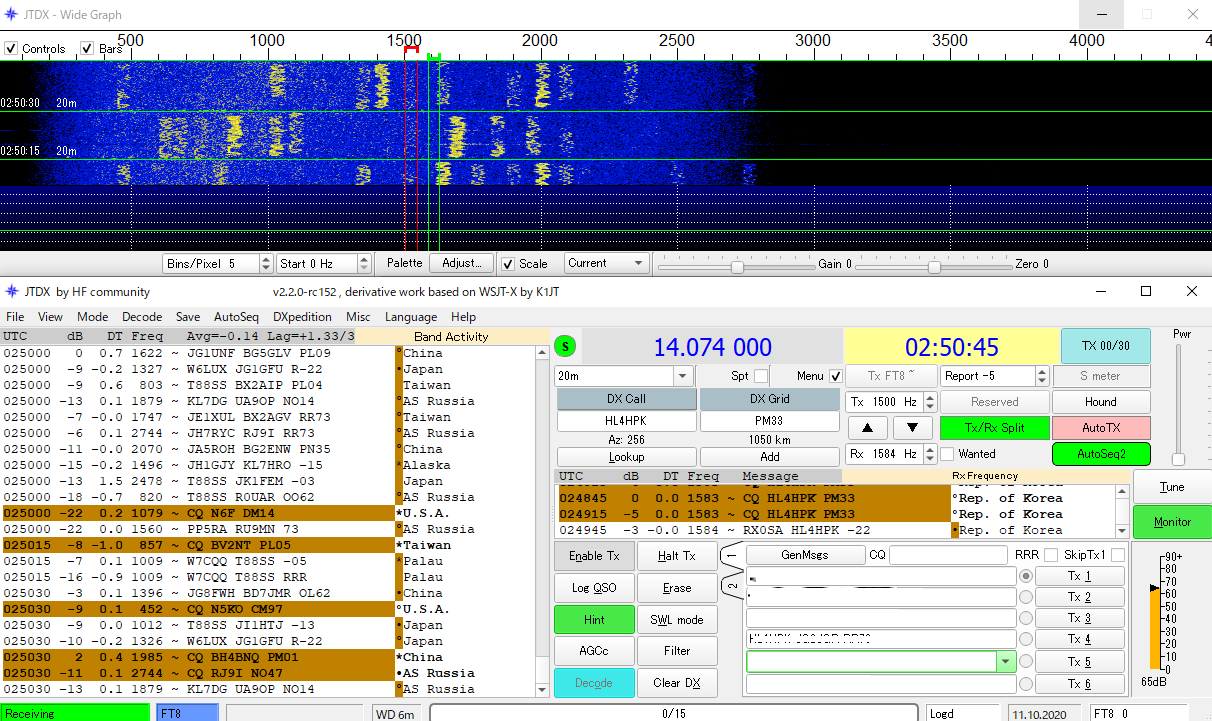This screenshot has height=721, width=1212.
Task: Select the Tx 3 radio button
Action: [1024, 619]
